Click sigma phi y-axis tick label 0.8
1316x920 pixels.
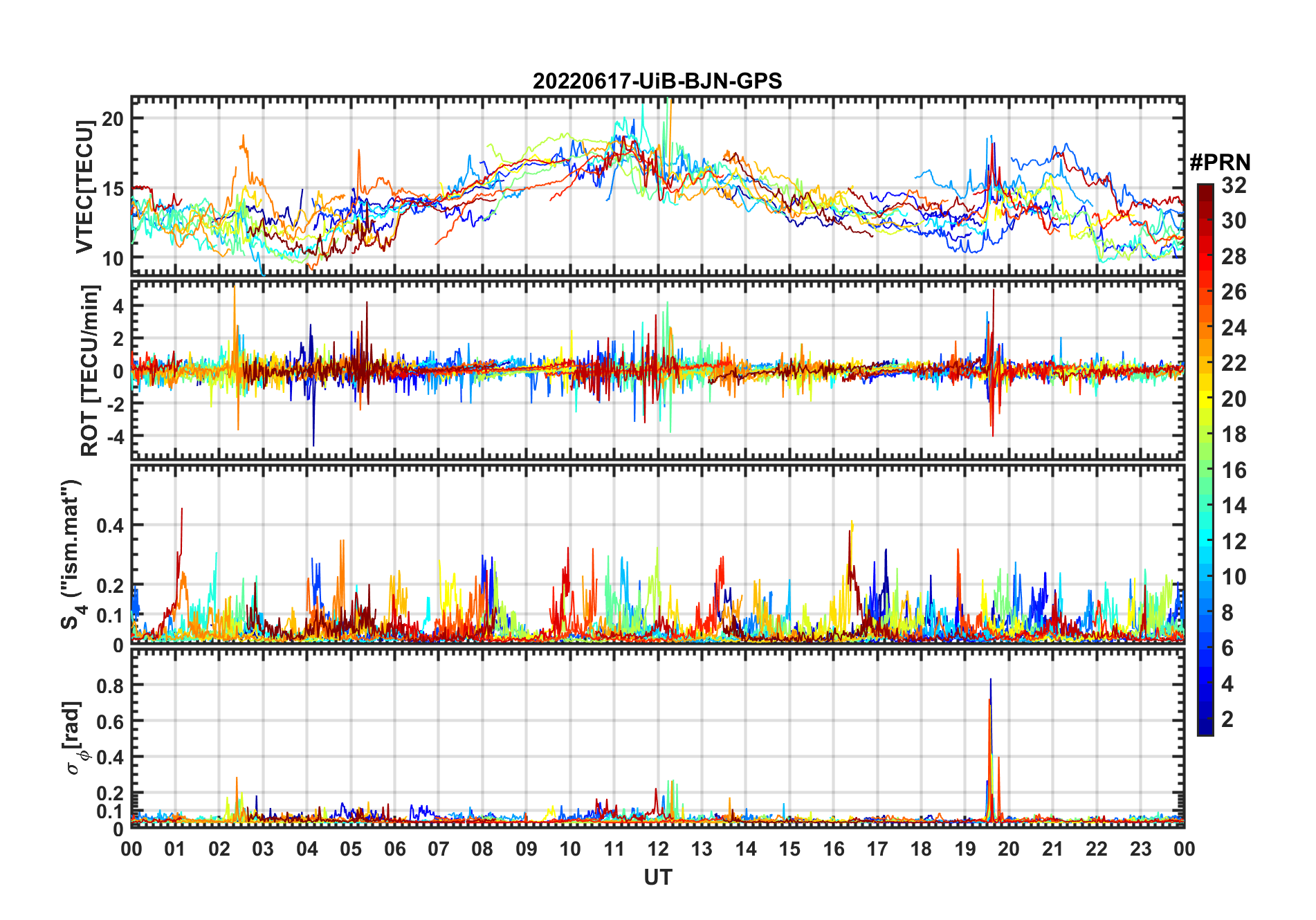coord(111,686)
